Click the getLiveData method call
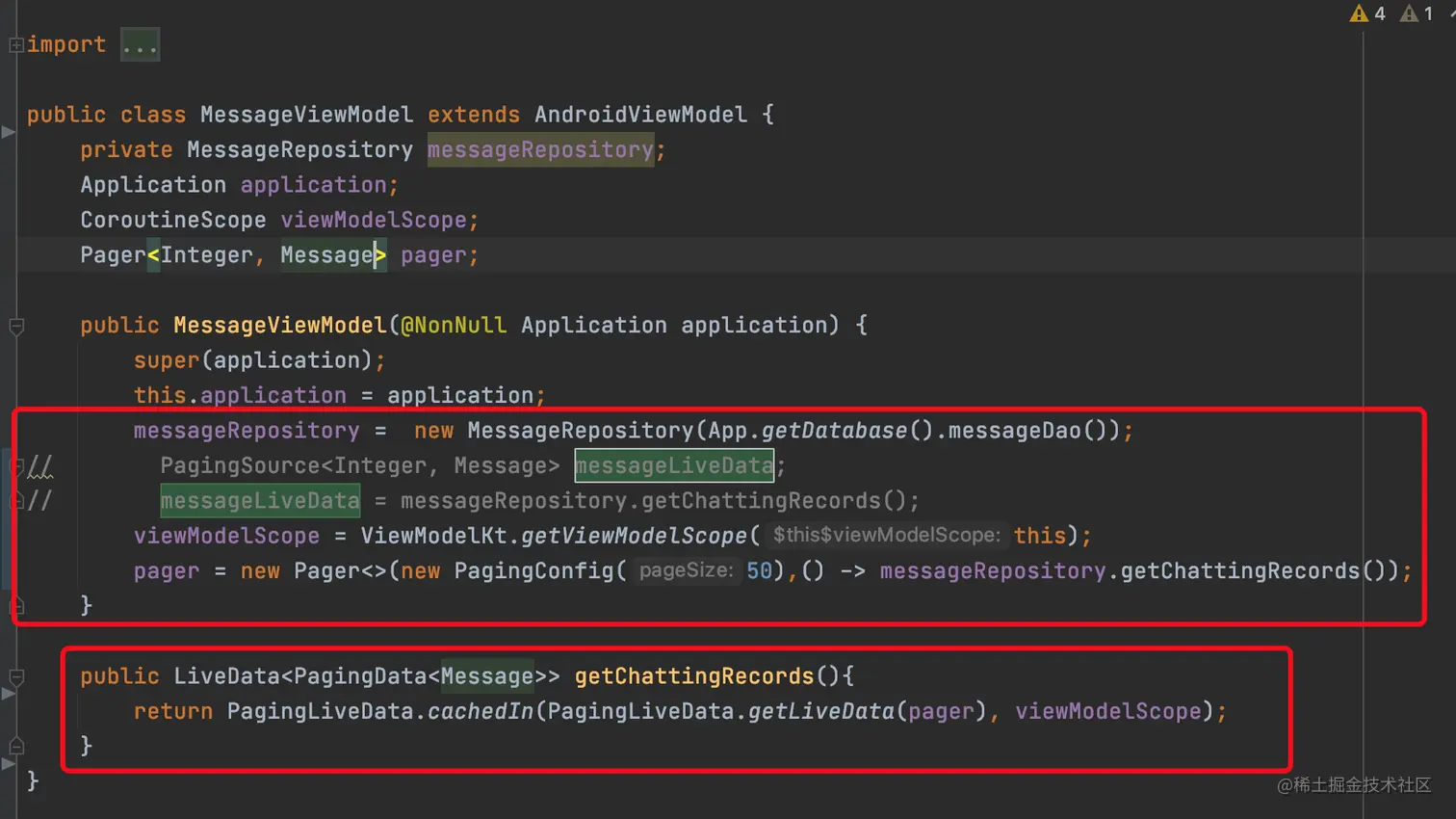Viewport: 1456px width, 819px height. pos(821,711)
